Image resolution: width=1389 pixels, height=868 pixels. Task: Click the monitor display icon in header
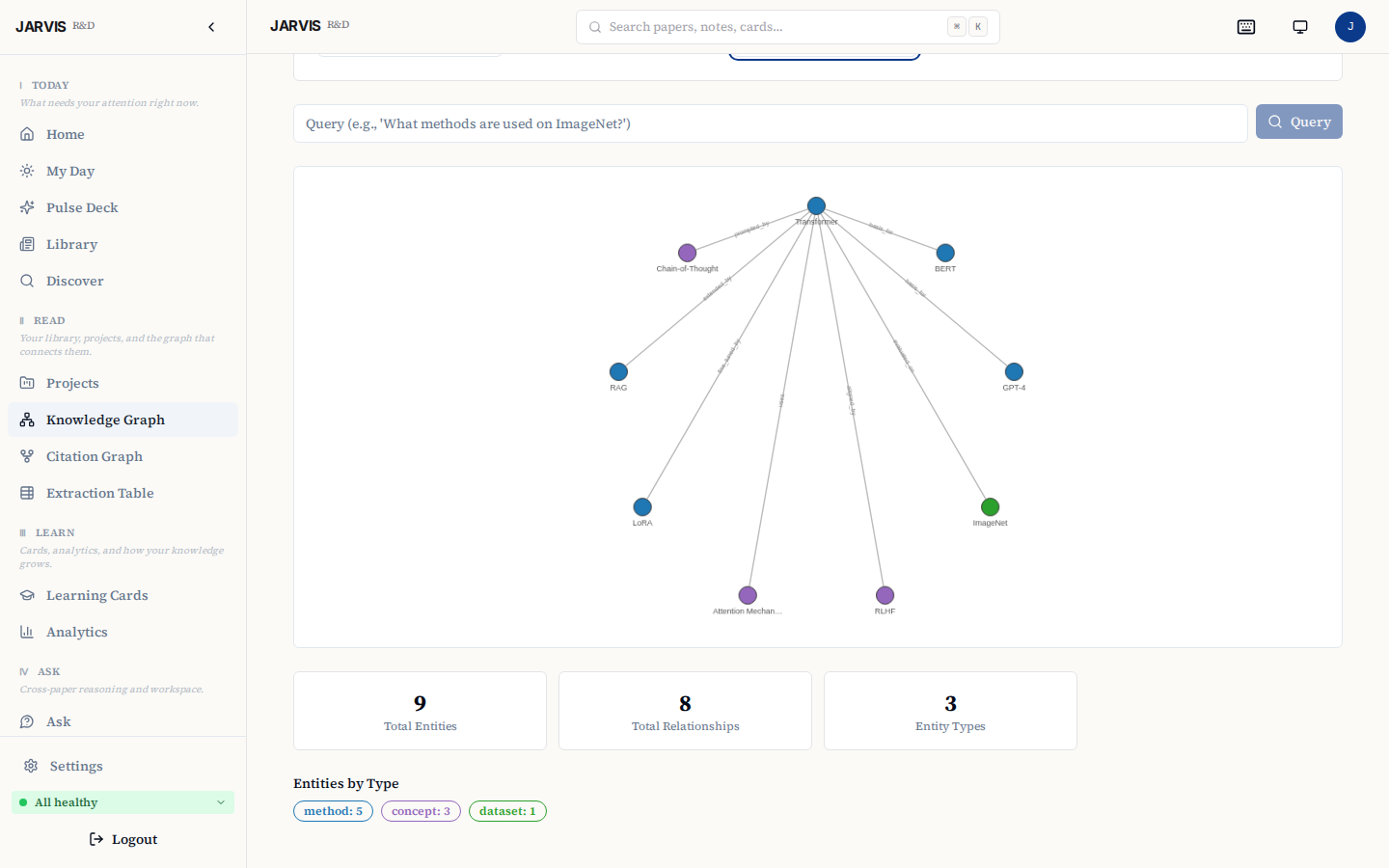coord(1300,27)
